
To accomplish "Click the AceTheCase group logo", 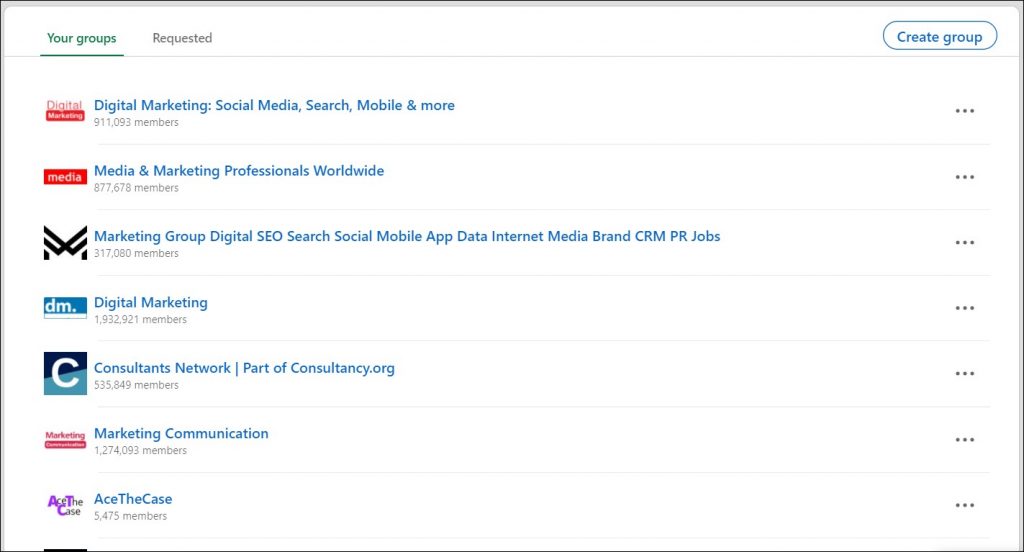I will [65, 505].
